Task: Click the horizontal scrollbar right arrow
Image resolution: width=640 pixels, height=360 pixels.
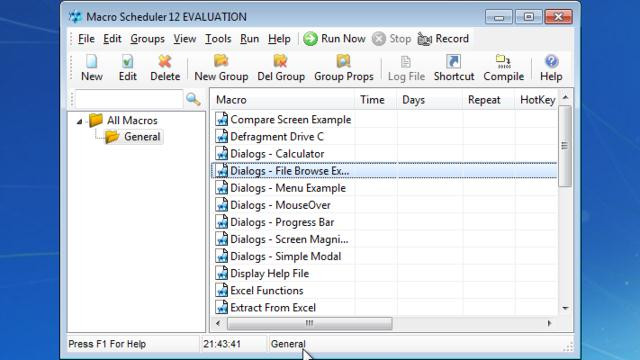Action: pyautogui.click(x=549, y=323)
